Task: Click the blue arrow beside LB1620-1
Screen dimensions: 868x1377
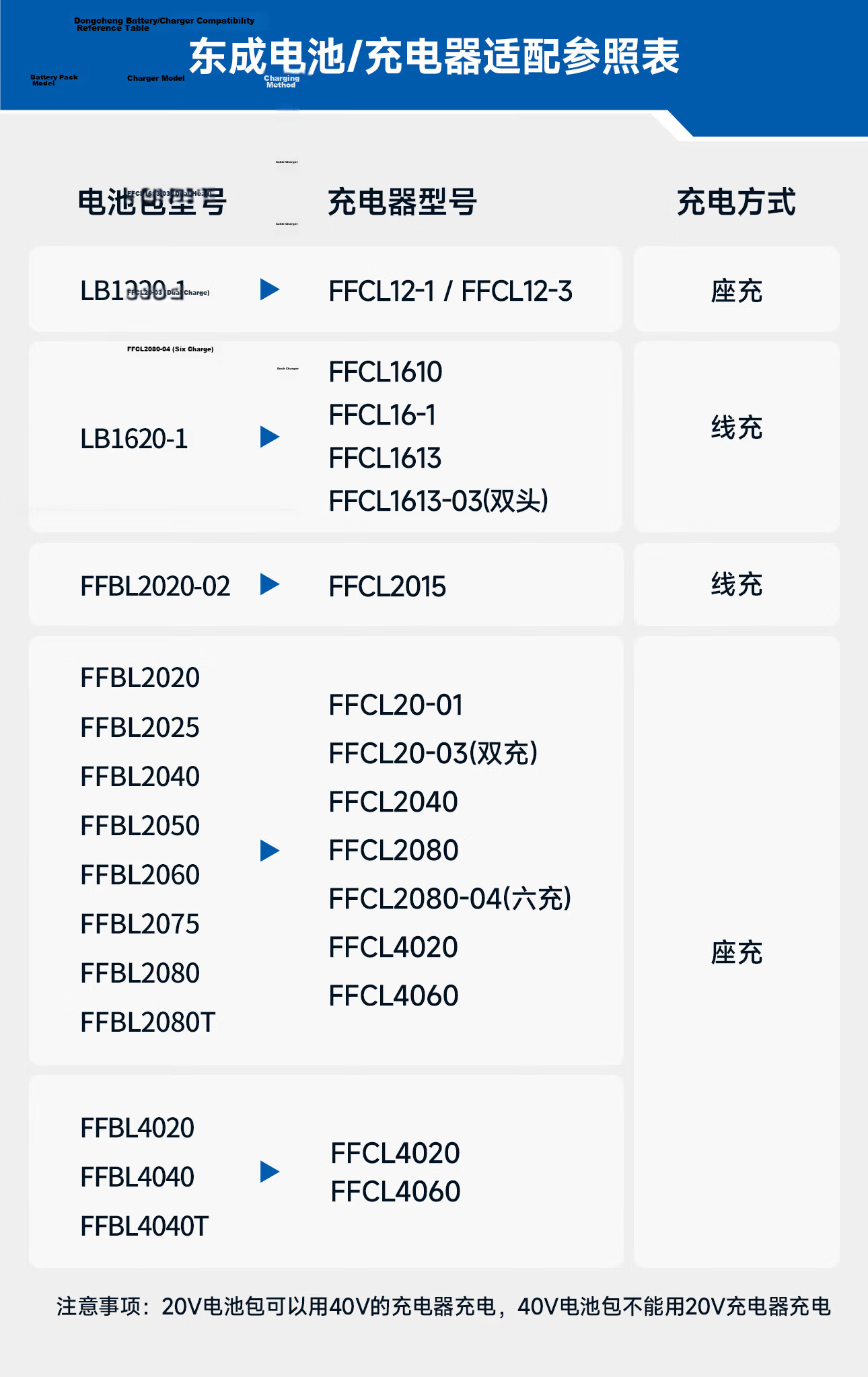Action: (270, 437)
